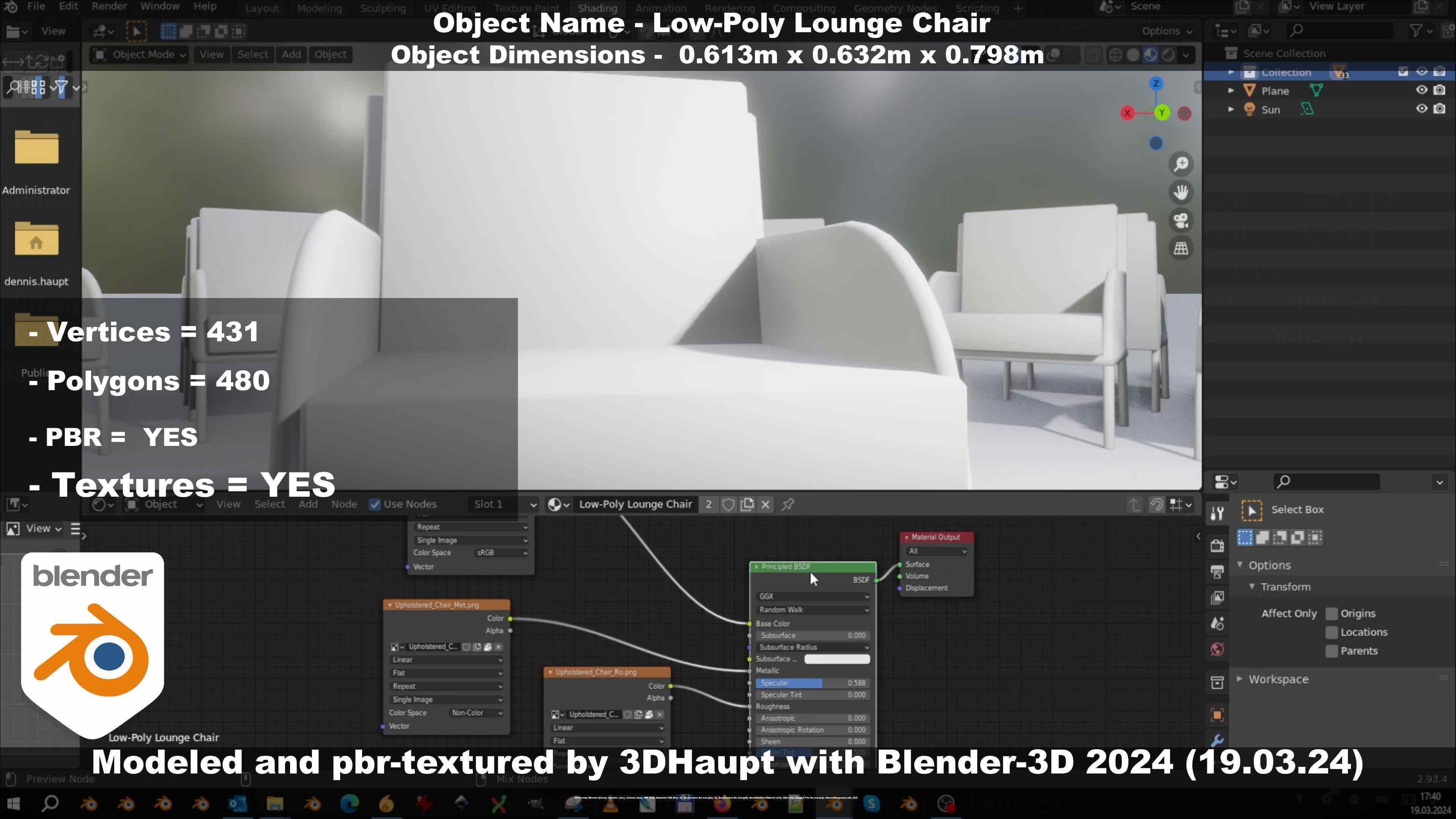Open the GGX distribution dropdown
Image resolution: width=1456 pixels, height=819 pixels.
tap(813, 597)
